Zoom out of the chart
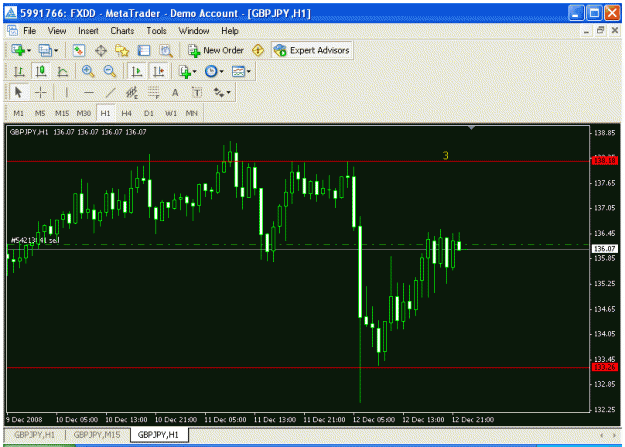This screenshot has height=447, width=625. 110,72
